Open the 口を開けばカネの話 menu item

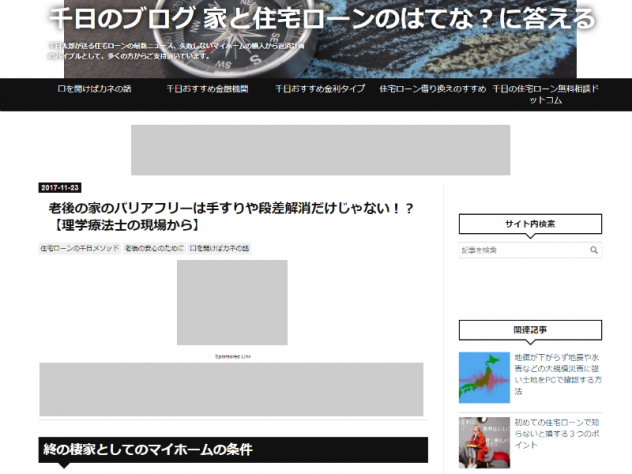95,89
